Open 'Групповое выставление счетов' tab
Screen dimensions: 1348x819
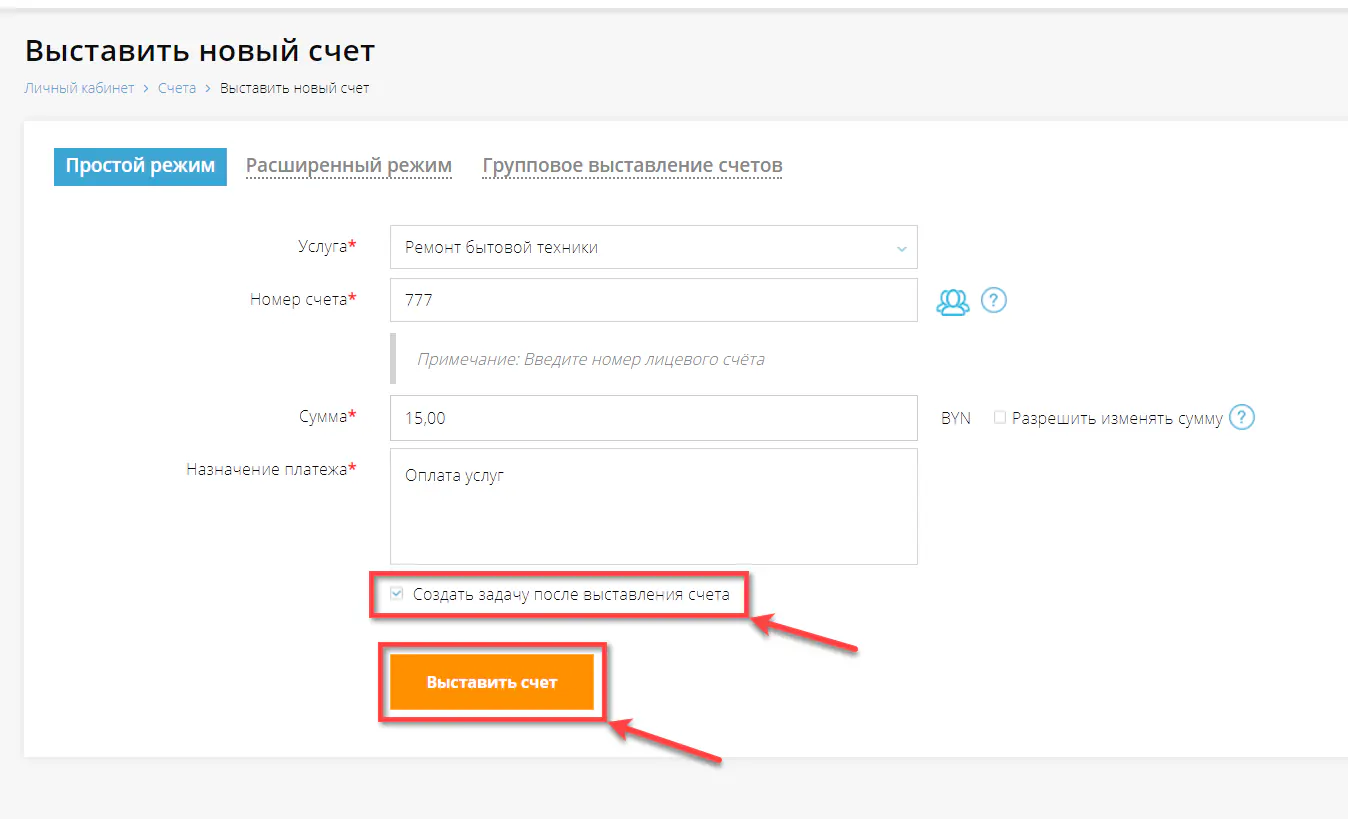tap(632, 166)
